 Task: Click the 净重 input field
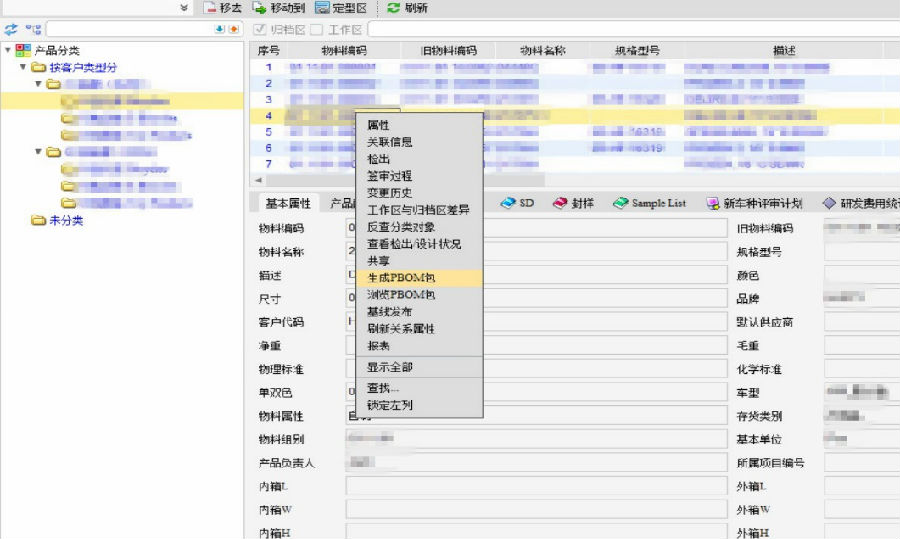tap(535, 345)
